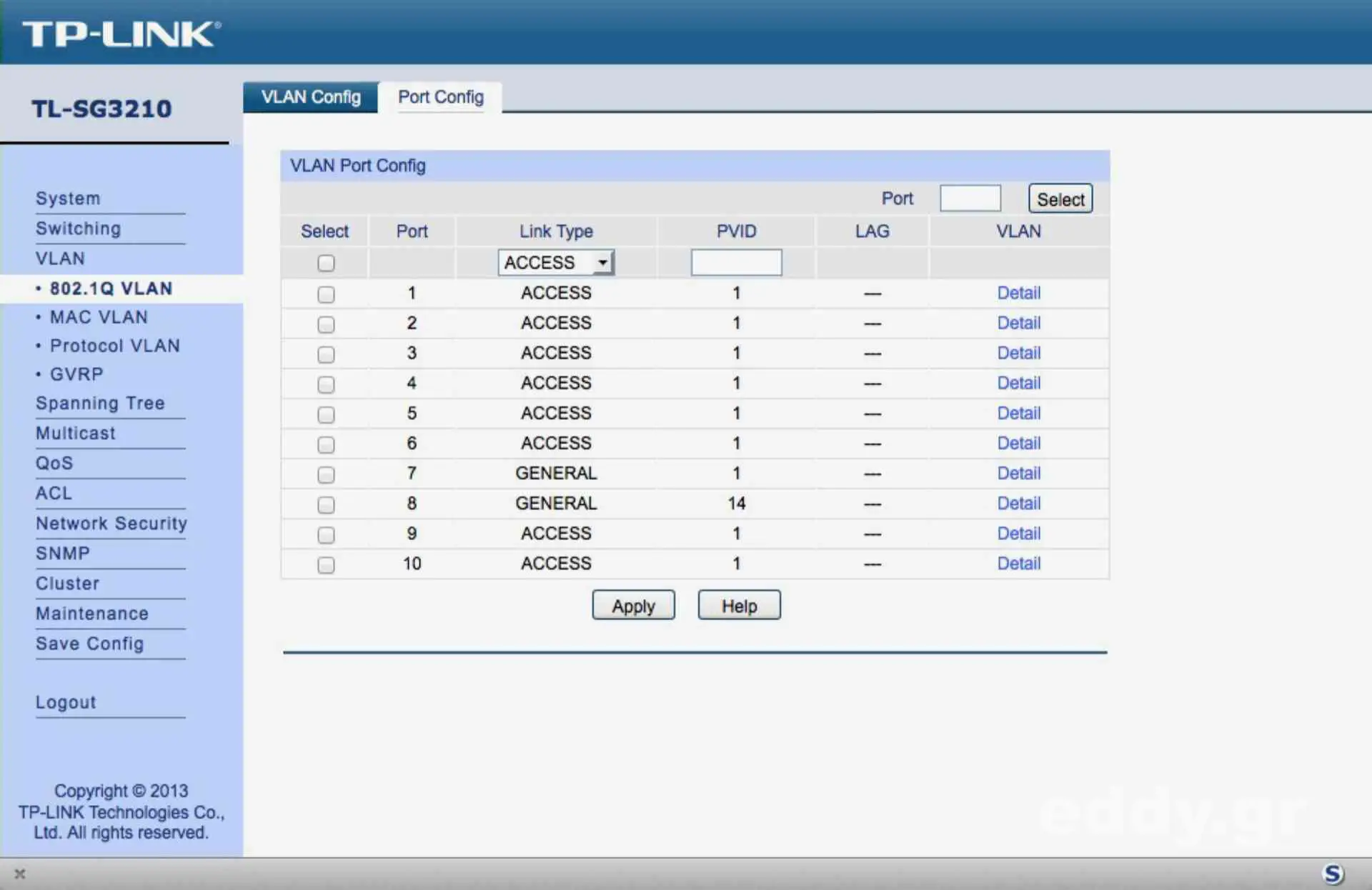1372x890 pixels.
Task: Click the X icon in the bottom bar
Action: pos(20,874)
